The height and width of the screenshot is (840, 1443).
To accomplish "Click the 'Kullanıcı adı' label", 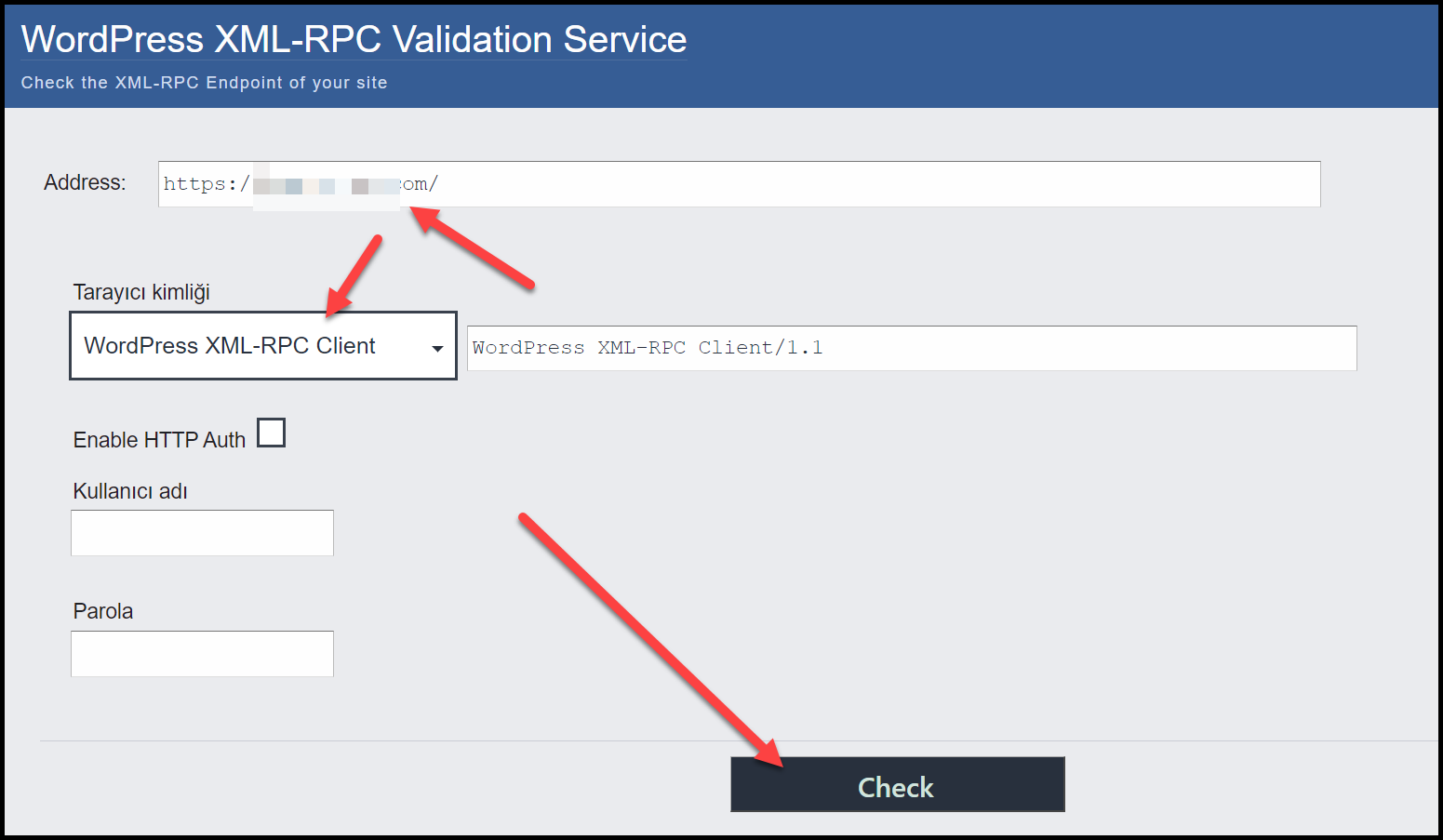I will click(130, 491).
